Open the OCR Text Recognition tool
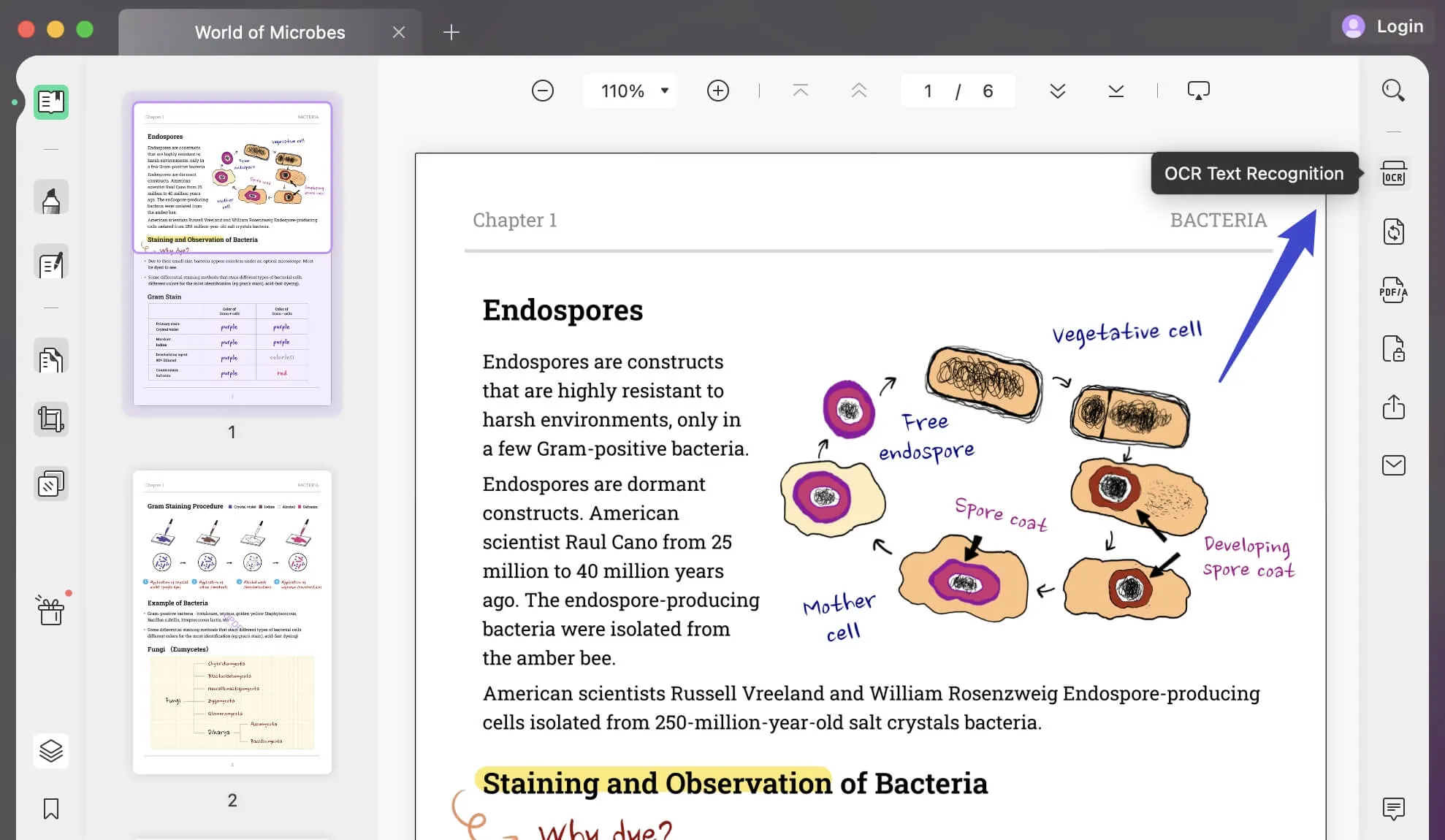1445x840 pixels. 1393,174
